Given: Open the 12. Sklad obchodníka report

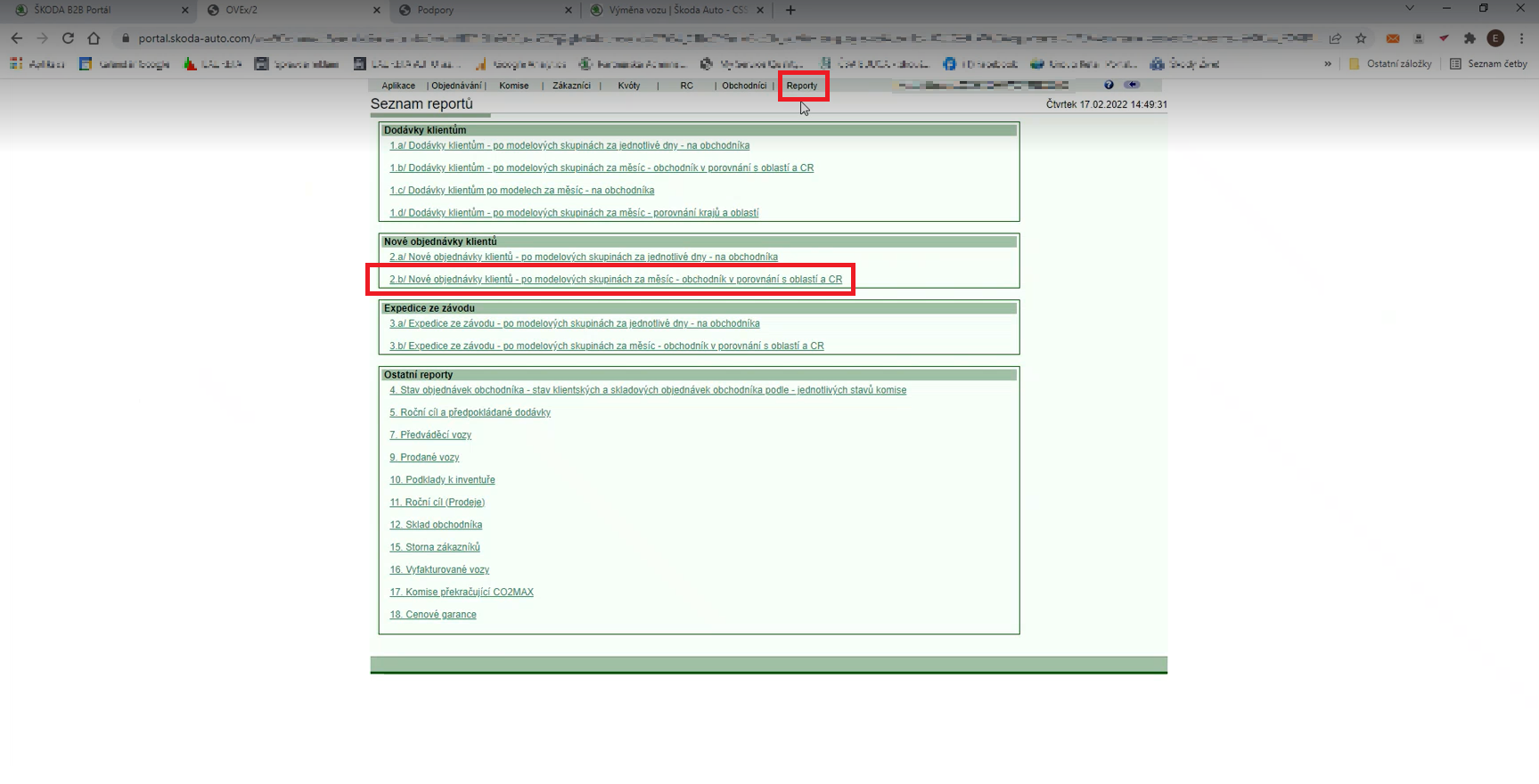Looking at the screenshot, I should pyautogui.click(x=436, y=525).
